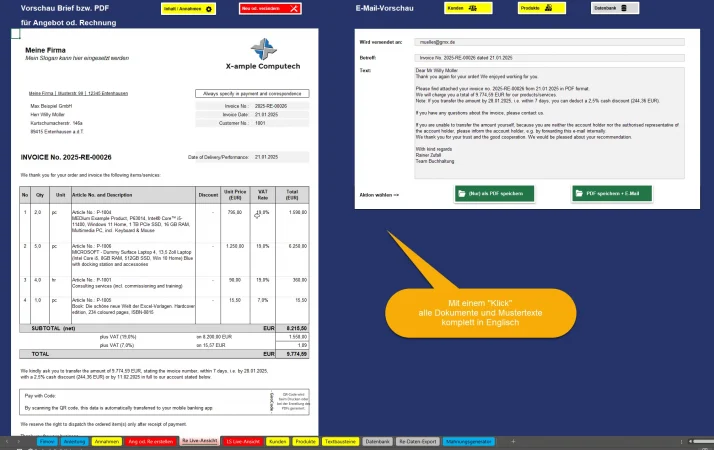Viewport: 714px width, 450px height.
Task: Click the PDF speichern + E-Mail button
Action: click(x=612, y=194)
